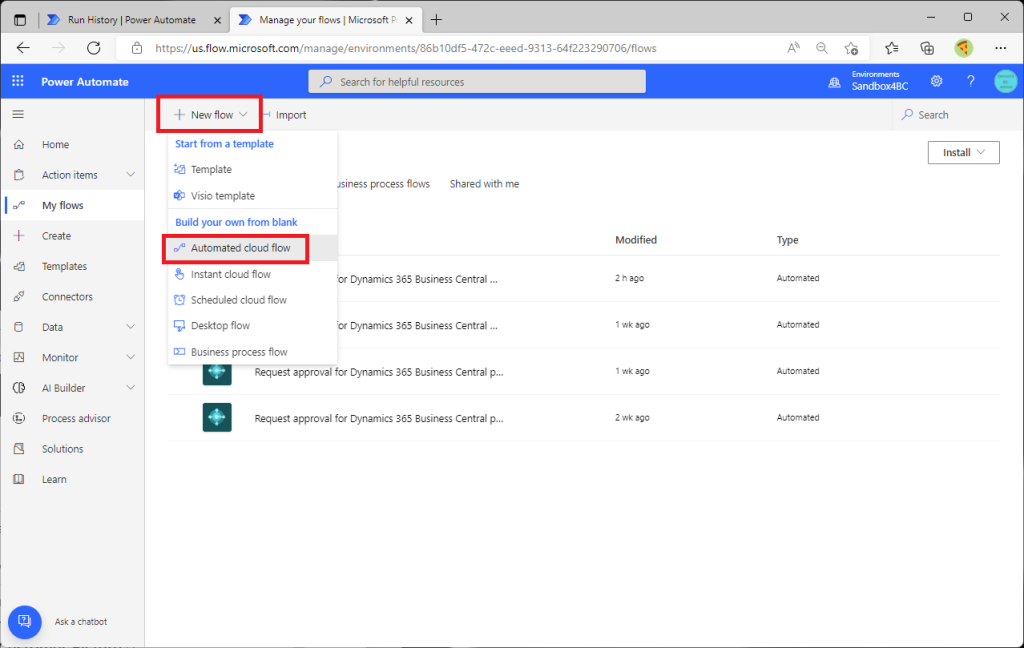Viewport: 1024px width, 648px height.
Task: Click the Monitor chart icon
Action: click(x=19, y=357)
